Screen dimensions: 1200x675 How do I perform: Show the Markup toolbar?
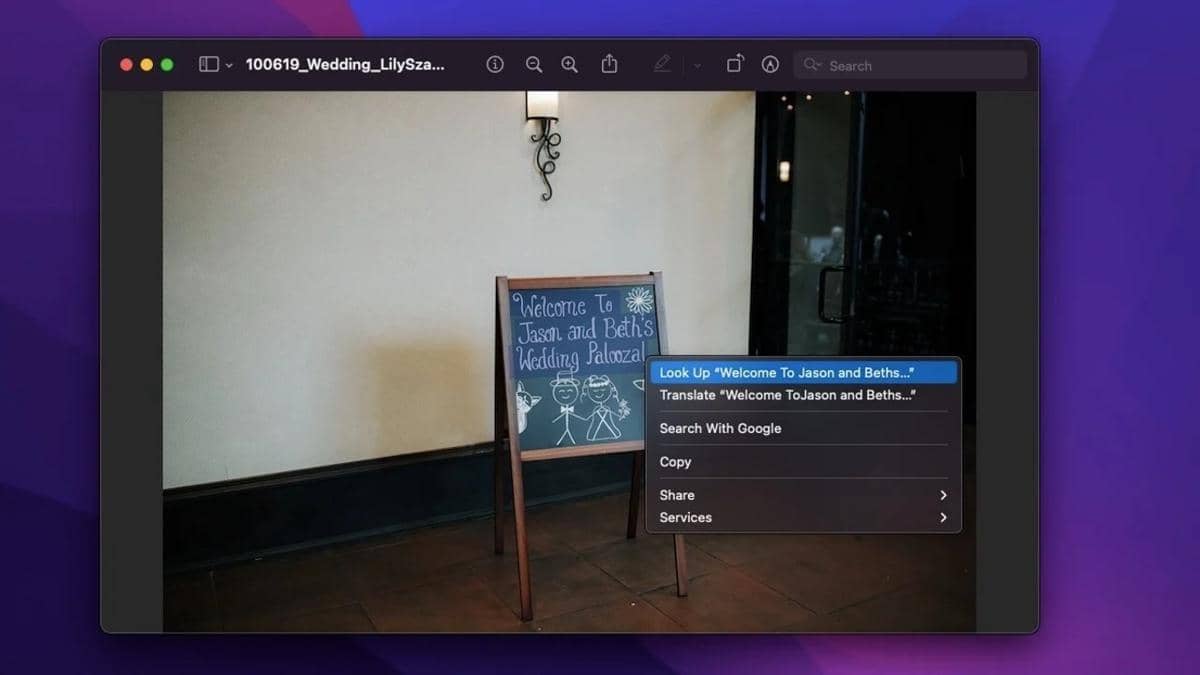pos(770,64)
